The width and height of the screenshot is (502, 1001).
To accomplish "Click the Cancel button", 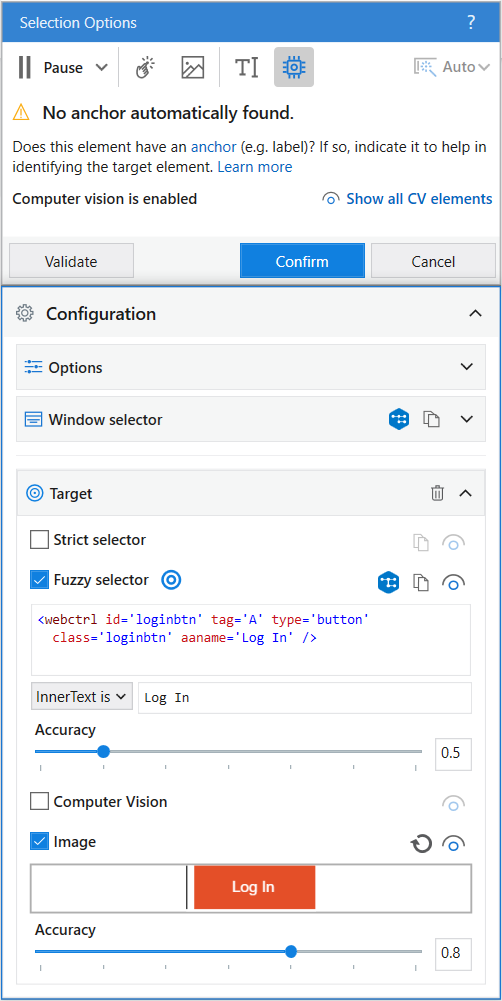I will click(433, 261).
